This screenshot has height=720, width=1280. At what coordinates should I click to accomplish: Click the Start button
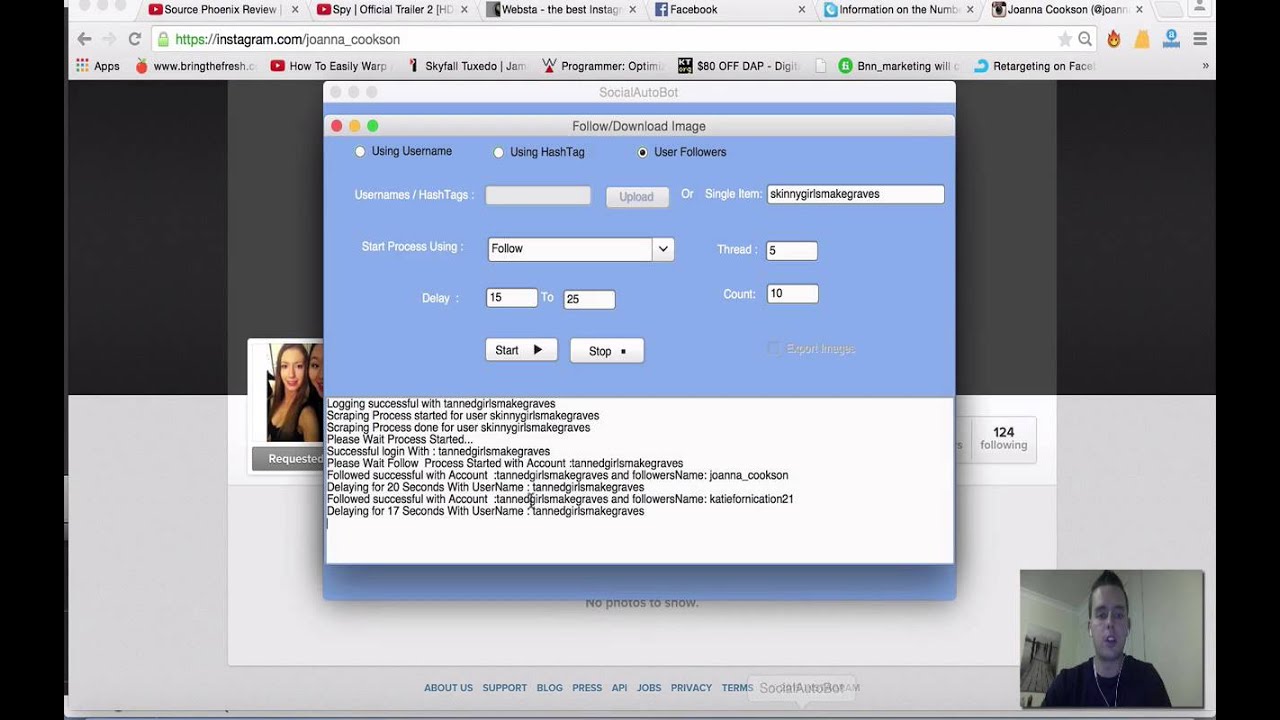521,350
